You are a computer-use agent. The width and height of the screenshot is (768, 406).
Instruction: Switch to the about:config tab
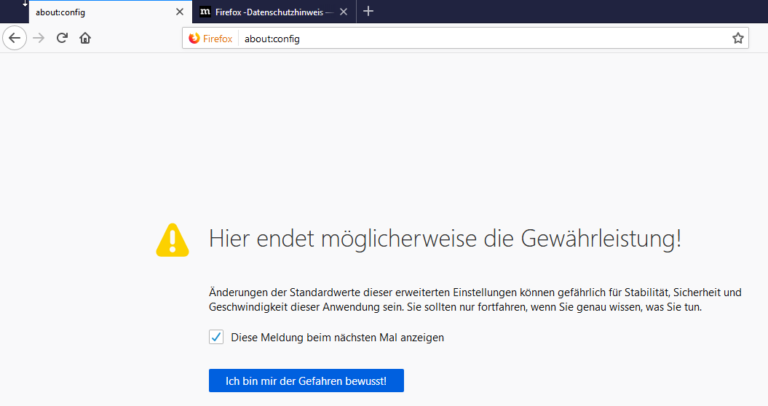(111, 12)
